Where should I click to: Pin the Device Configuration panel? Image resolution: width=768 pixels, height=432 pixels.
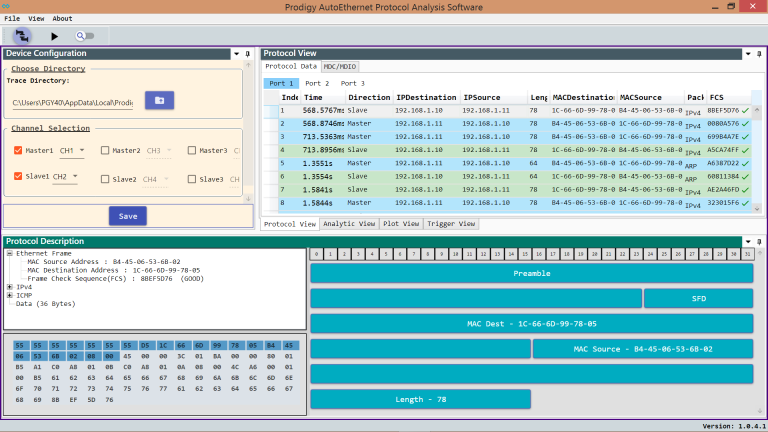point(247,53)
